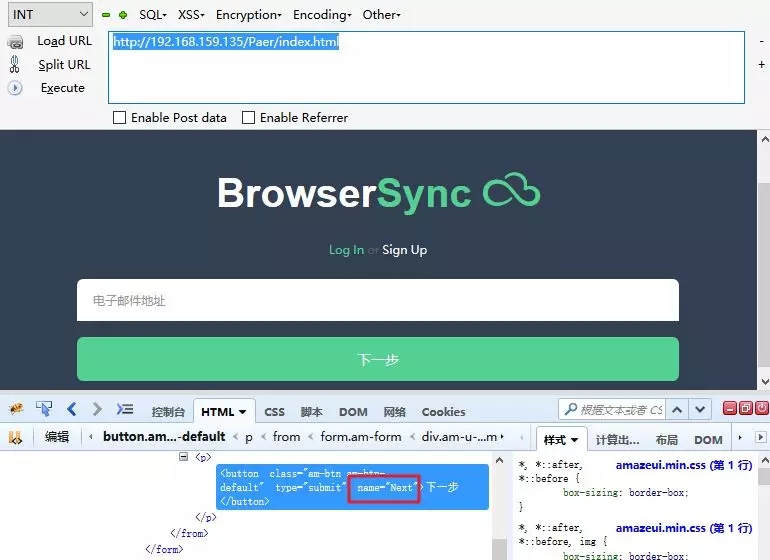Click inside the HackBar URL text area

click(426, 67)
